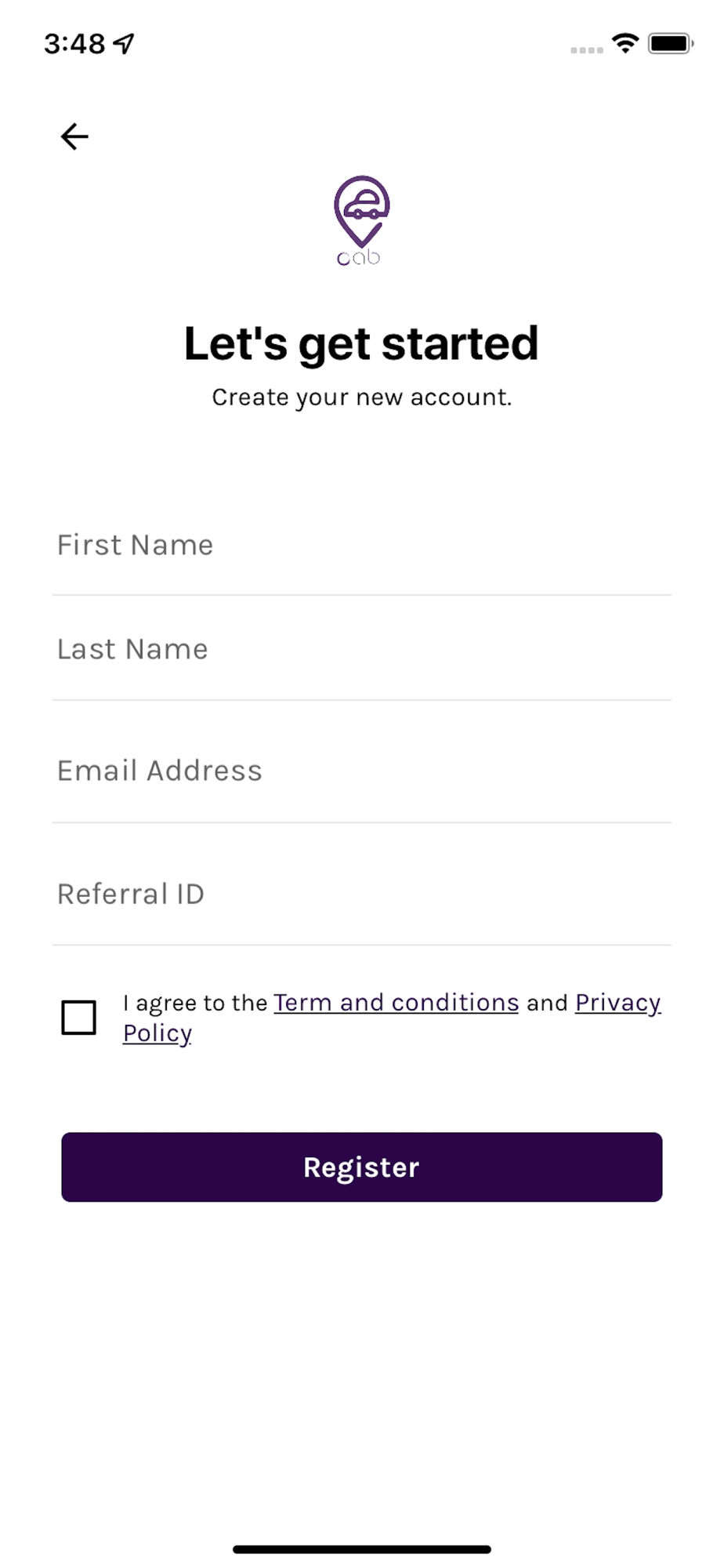Tap the battery indicator icon
Image resolution: width=724 pixels, height=1568 pixels.
[x=671, y=44]
